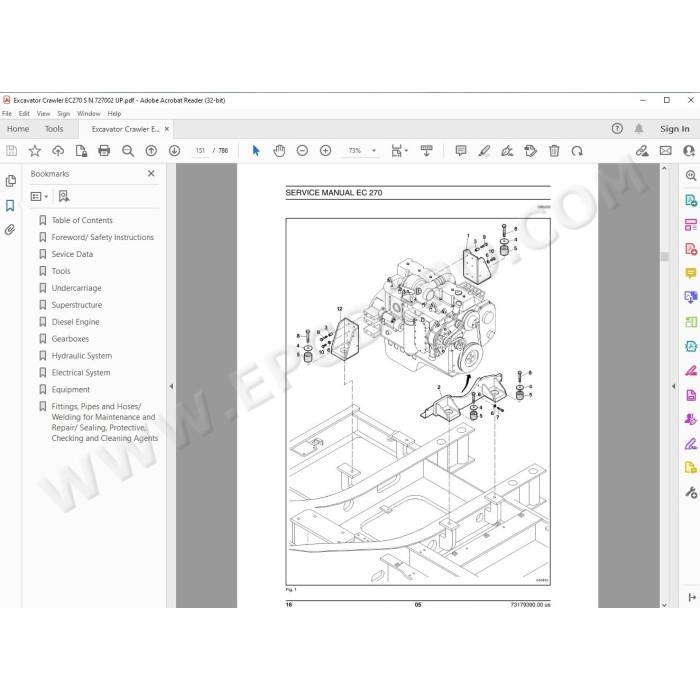Bookmark file with the star icon

point(35,151)
